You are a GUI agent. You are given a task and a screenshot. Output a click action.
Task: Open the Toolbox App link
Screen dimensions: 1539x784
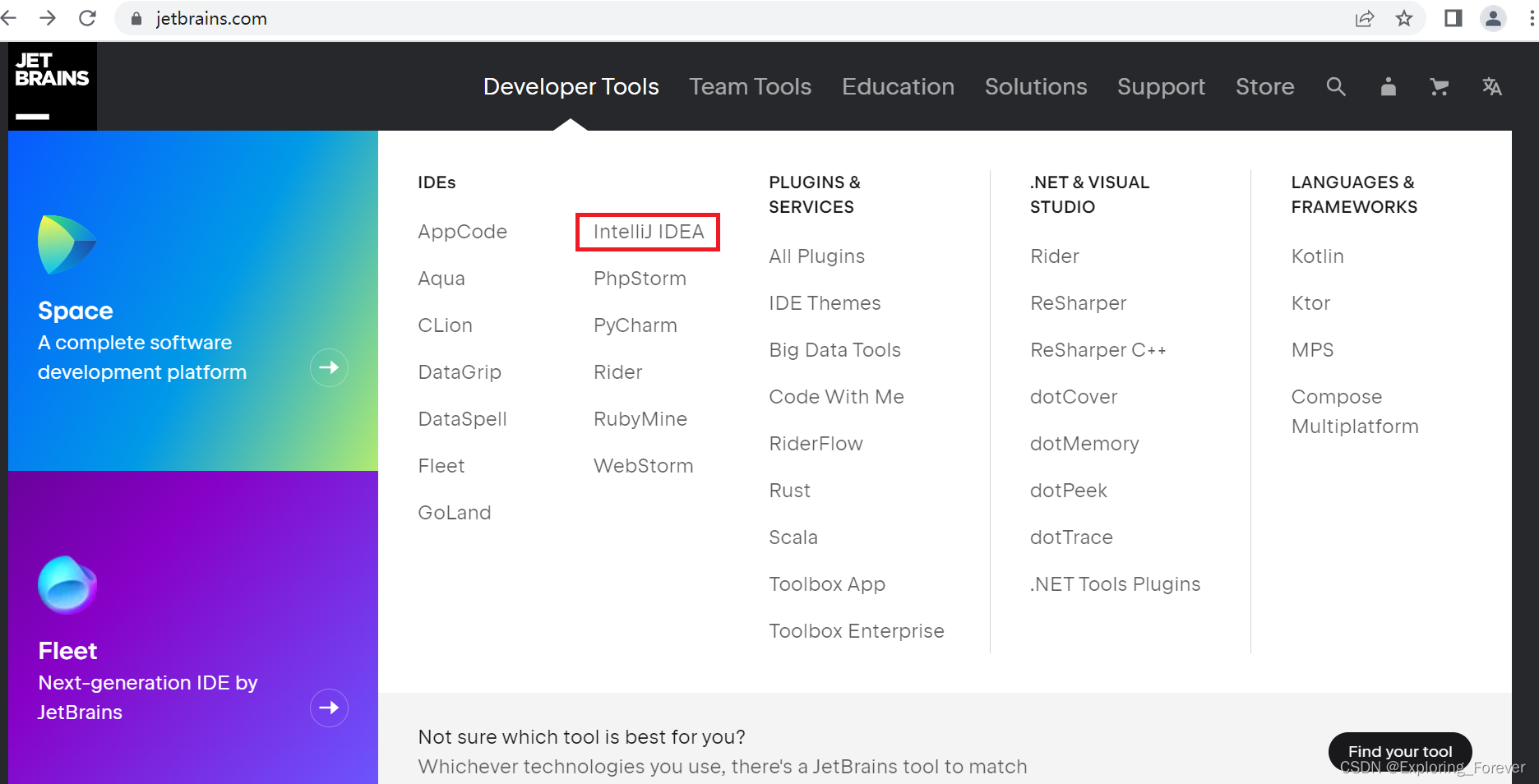827,584
